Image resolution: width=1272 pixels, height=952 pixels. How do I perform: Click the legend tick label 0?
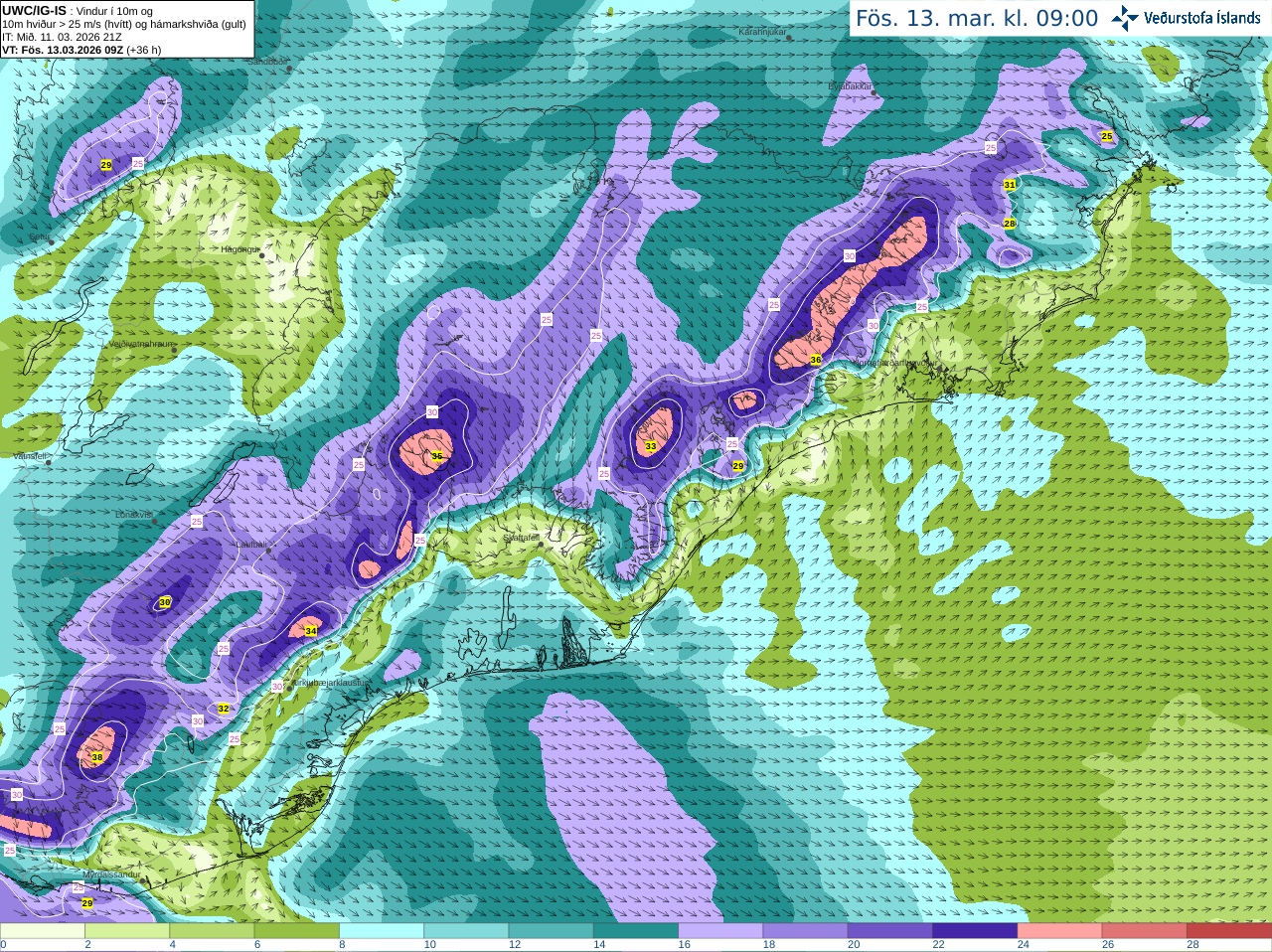point(3,945)
